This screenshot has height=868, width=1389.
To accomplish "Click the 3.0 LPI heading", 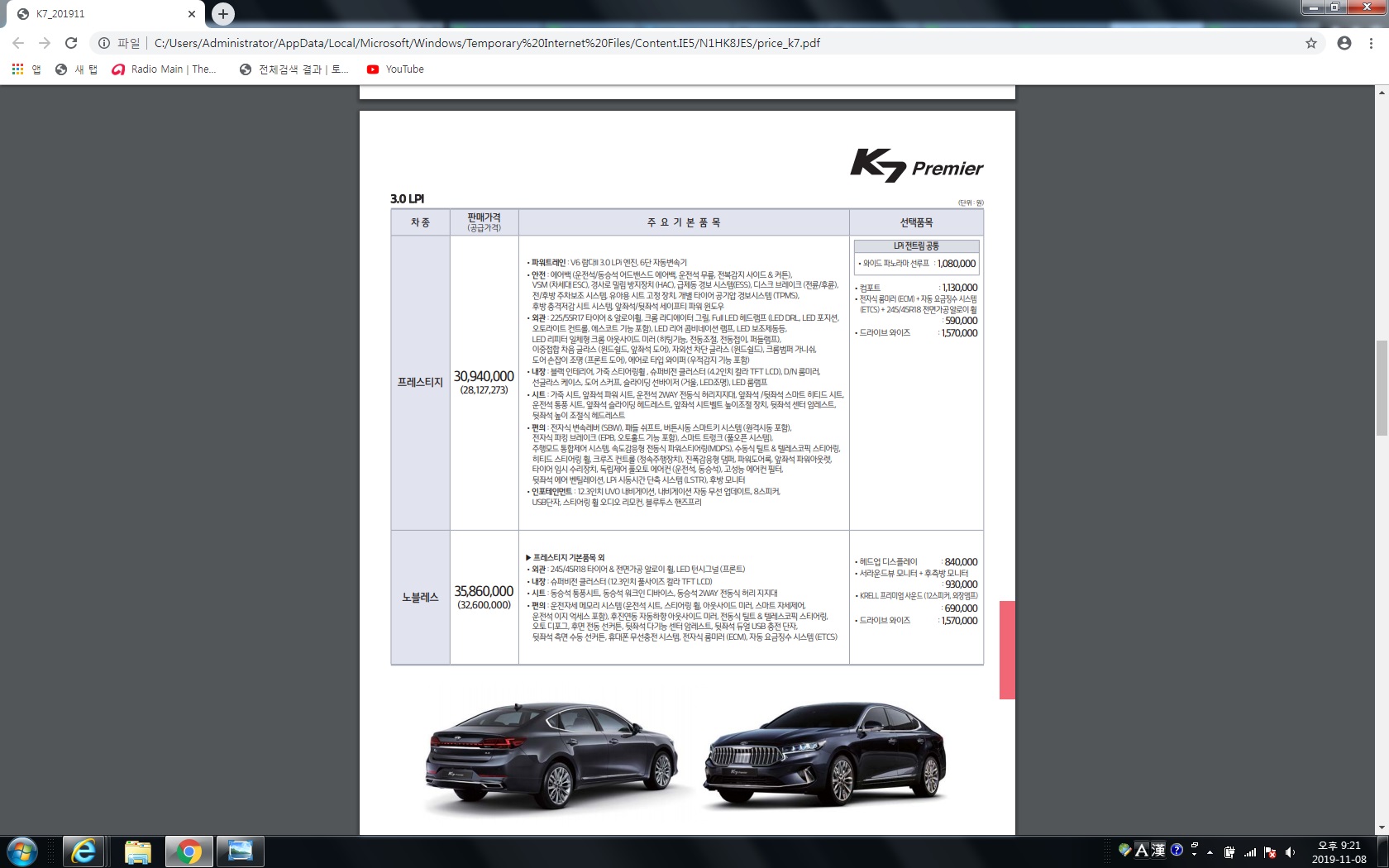I will [407, 198].
